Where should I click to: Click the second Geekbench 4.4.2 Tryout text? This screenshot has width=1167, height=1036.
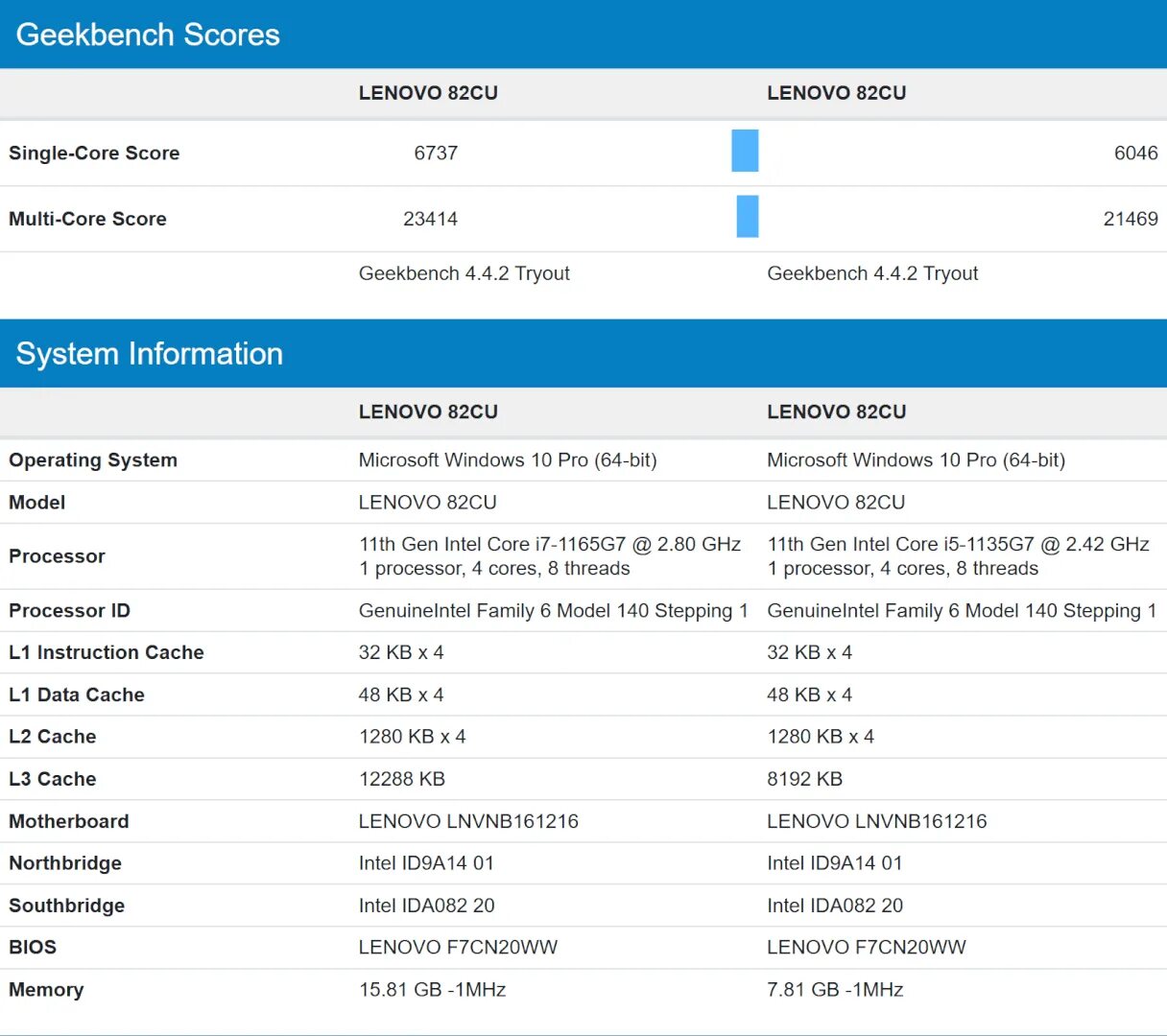click(873, 273)
